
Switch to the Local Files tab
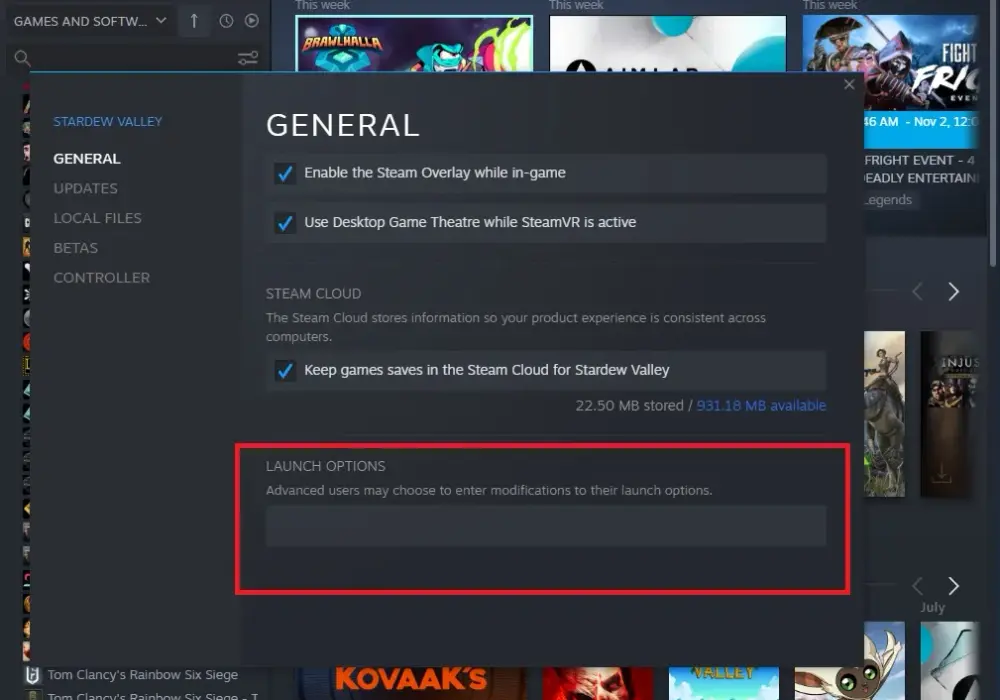click(98, 218)
